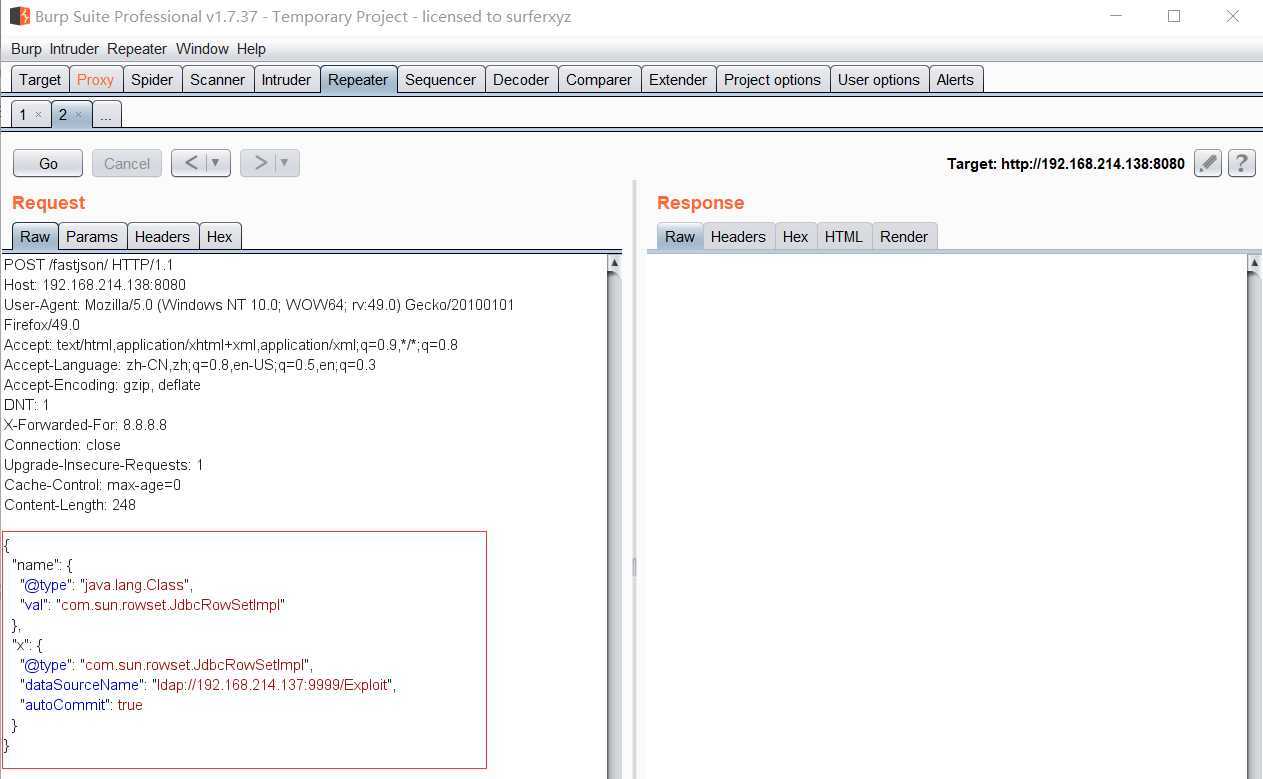Show the Response Hex view
Screen dimensions: 1263x779
795,237
